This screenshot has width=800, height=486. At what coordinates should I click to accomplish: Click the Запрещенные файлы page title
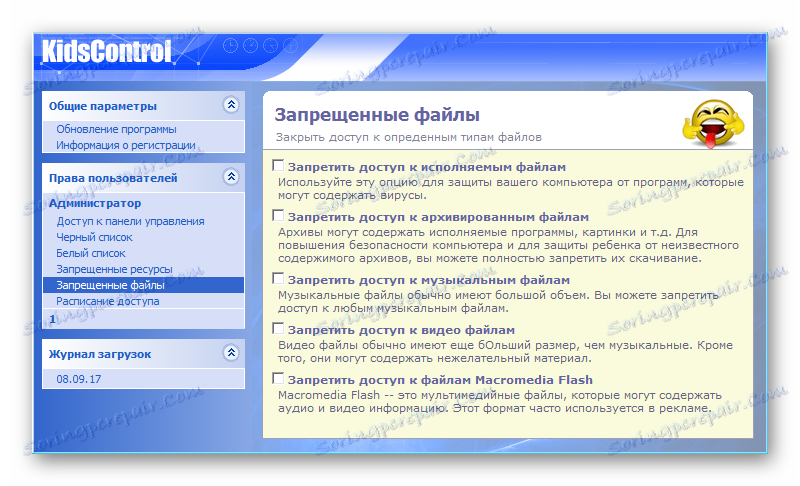click(x=377, y=115)
